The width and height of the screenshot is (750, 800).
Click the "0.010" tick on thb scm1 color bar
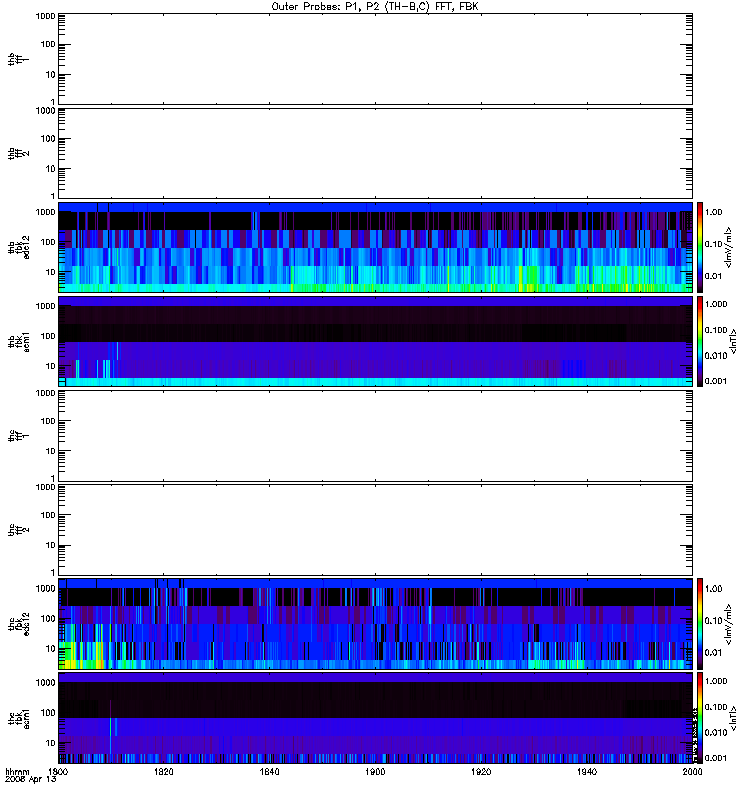click(716, 356)
